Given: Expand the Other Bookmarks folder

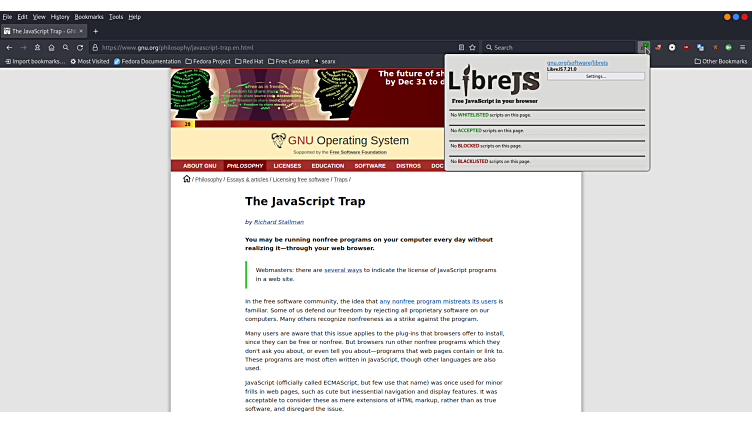Looking at the screenshot, I should (721, 61).
